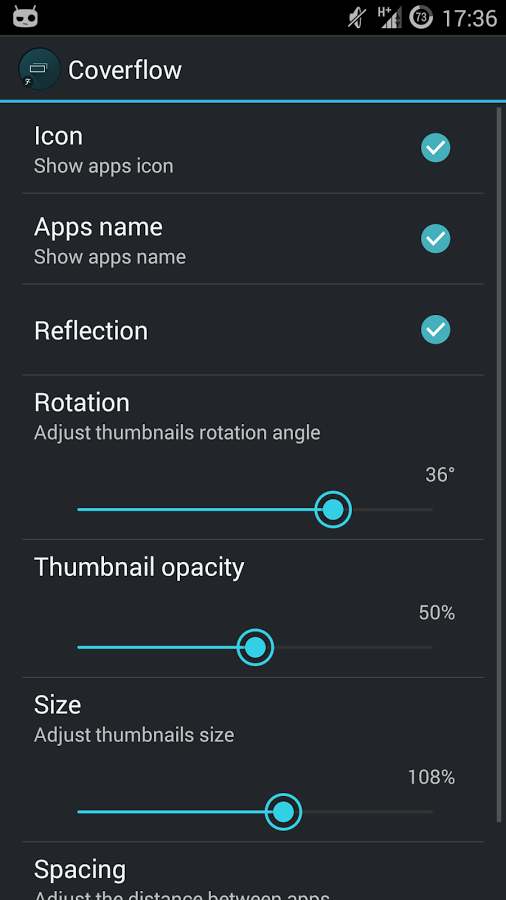Tap the Coverflow app icon in header
The image size is (506, 900).
click(x=40, y=69)
